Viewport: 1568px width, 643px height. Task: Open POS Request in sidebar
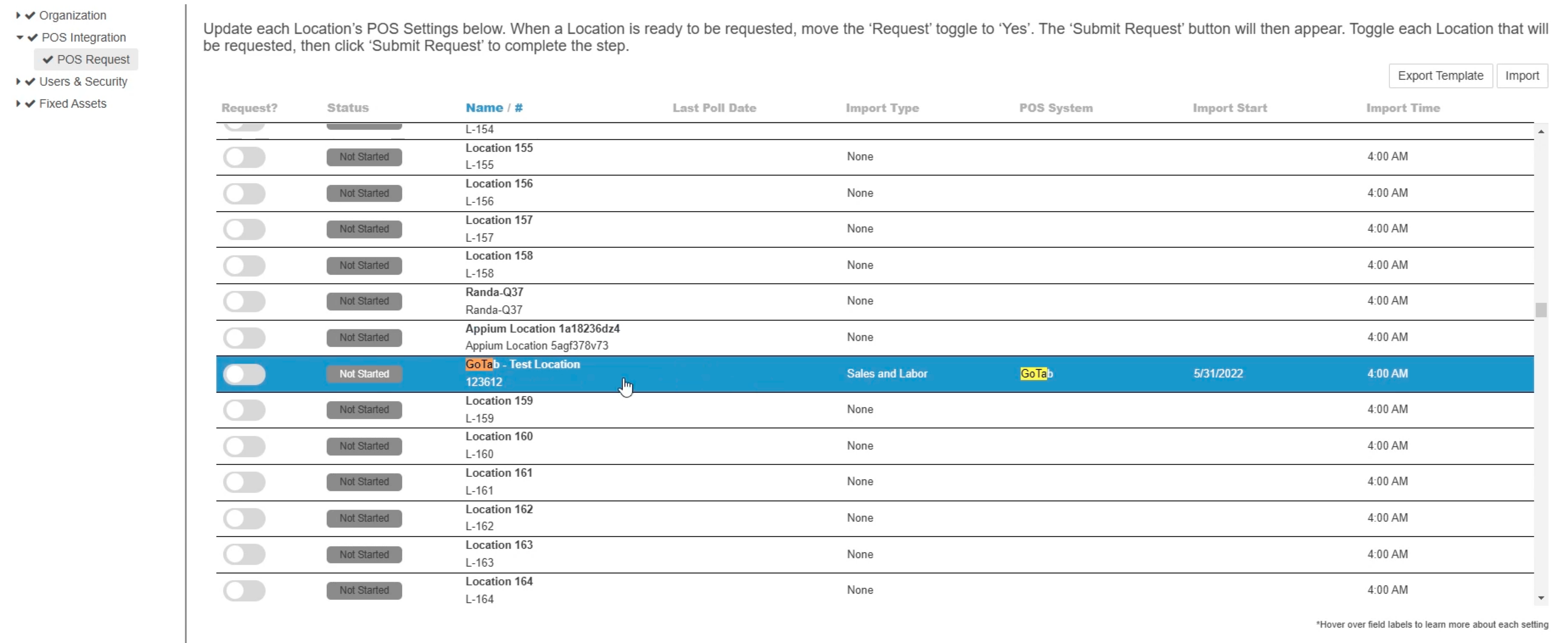point(93,60)
